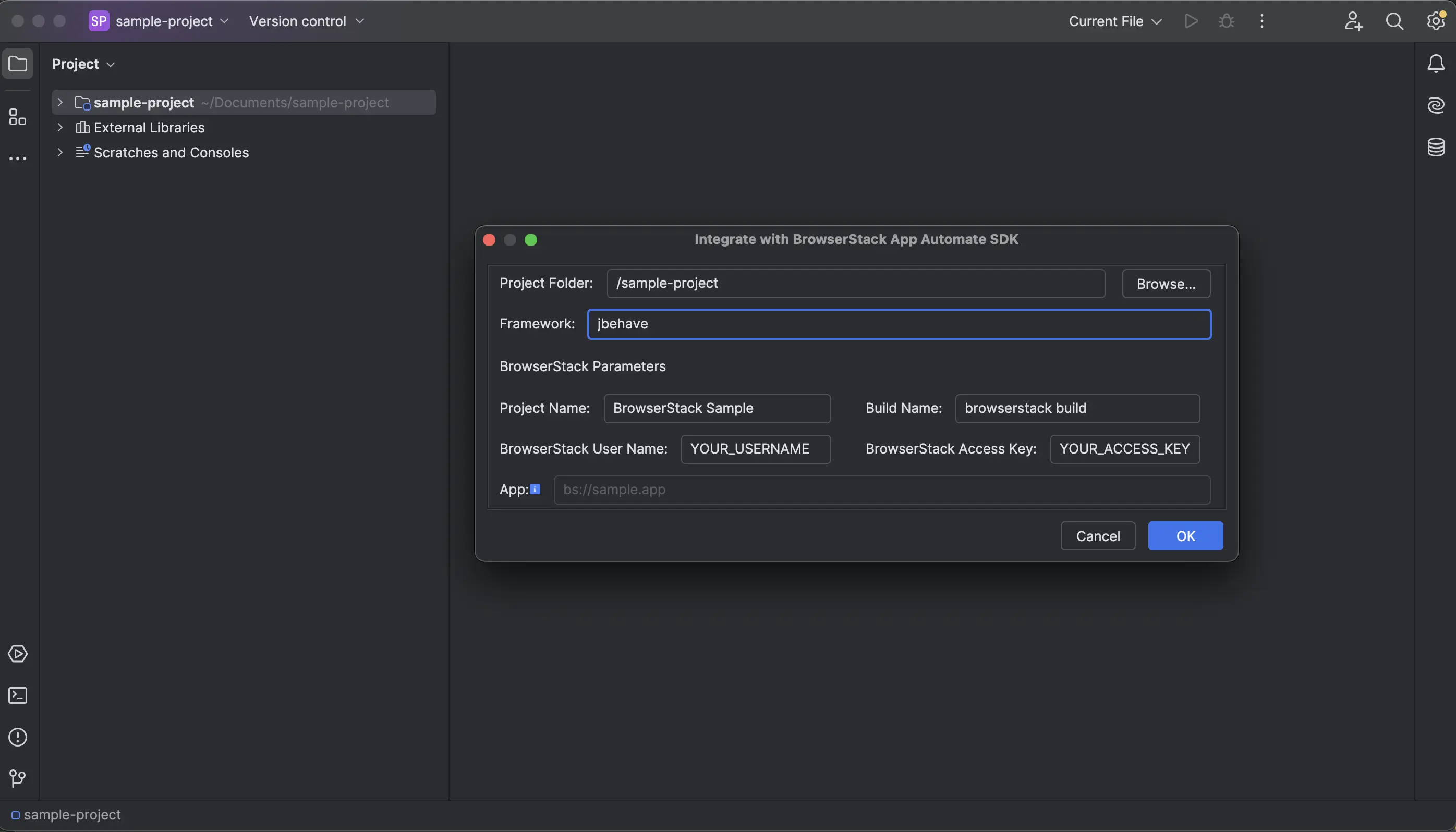Expand Scratches and Consoles node

(x=60, y=153)
